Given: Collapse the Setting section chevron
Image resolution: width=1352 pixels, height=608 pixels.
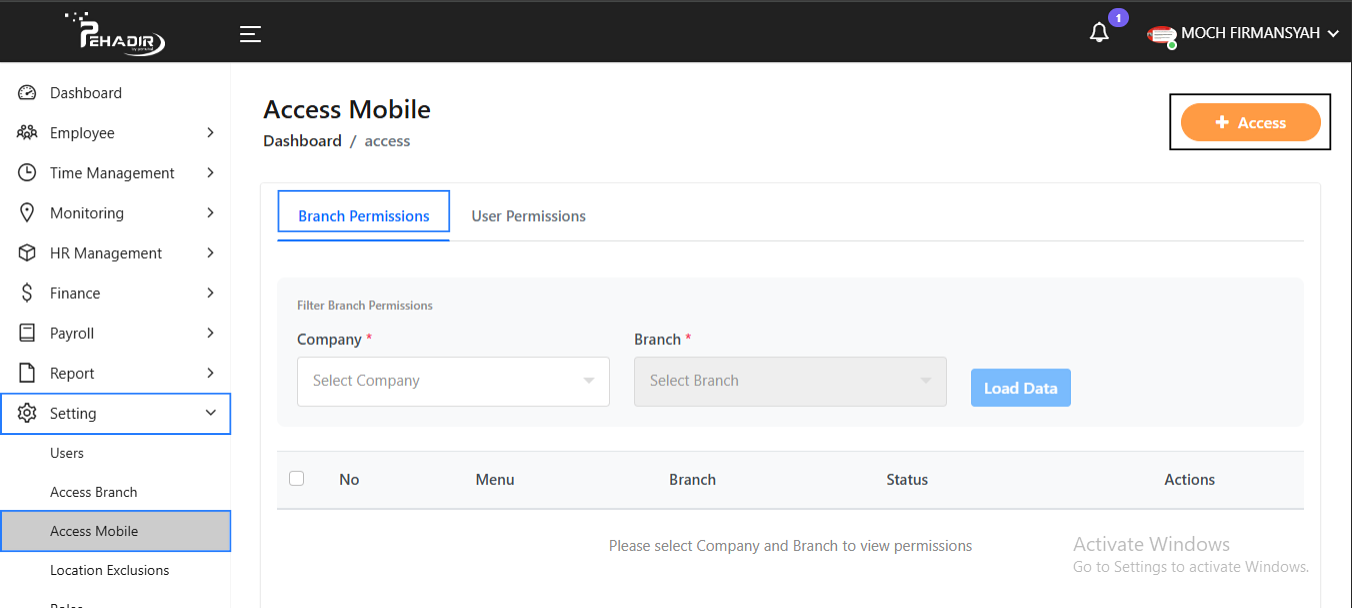Looking at the screenshot, I should pyautogui.click(x=210, y=412).
